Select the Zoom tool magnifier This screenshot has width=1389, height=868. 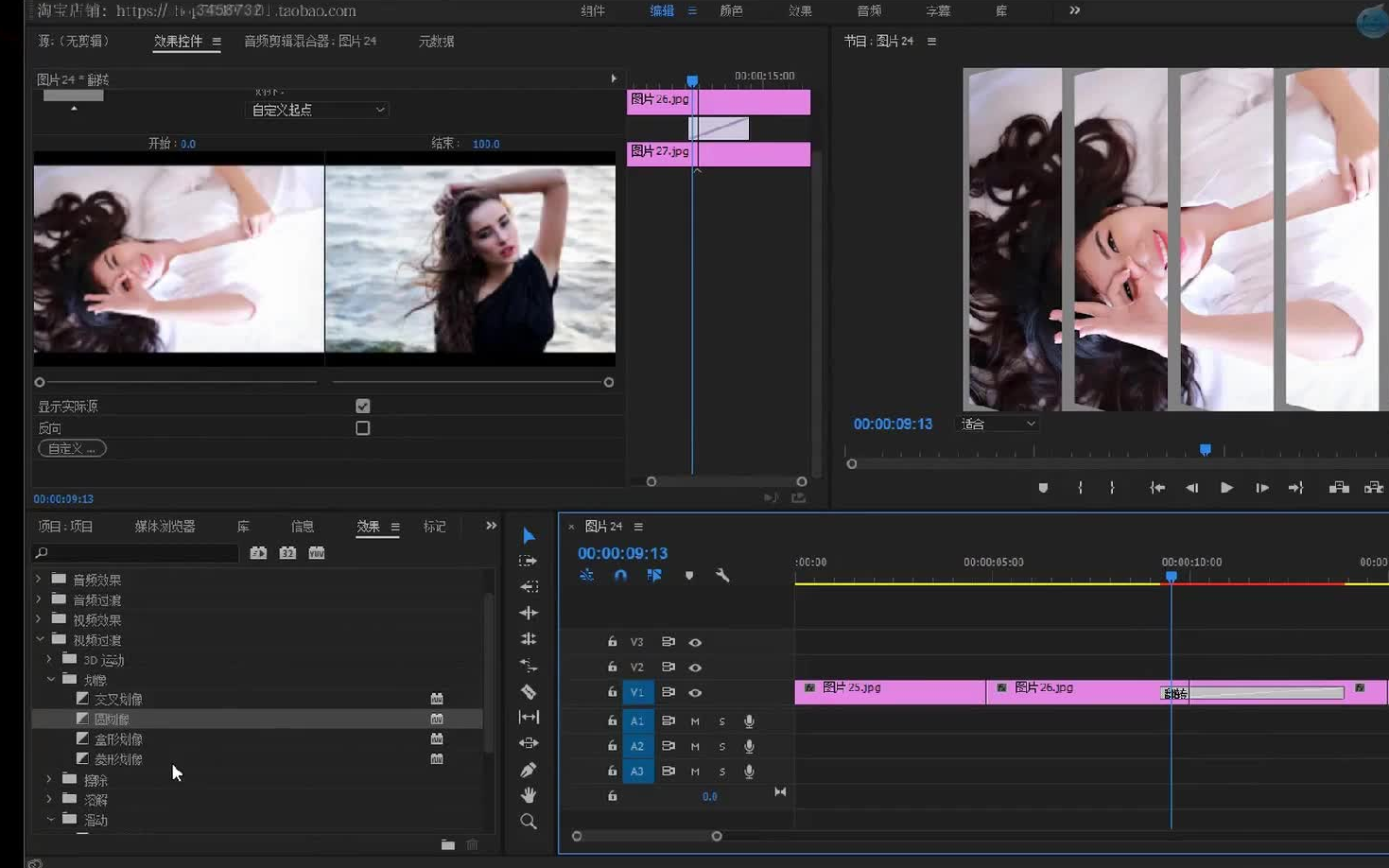pos(529,822)
